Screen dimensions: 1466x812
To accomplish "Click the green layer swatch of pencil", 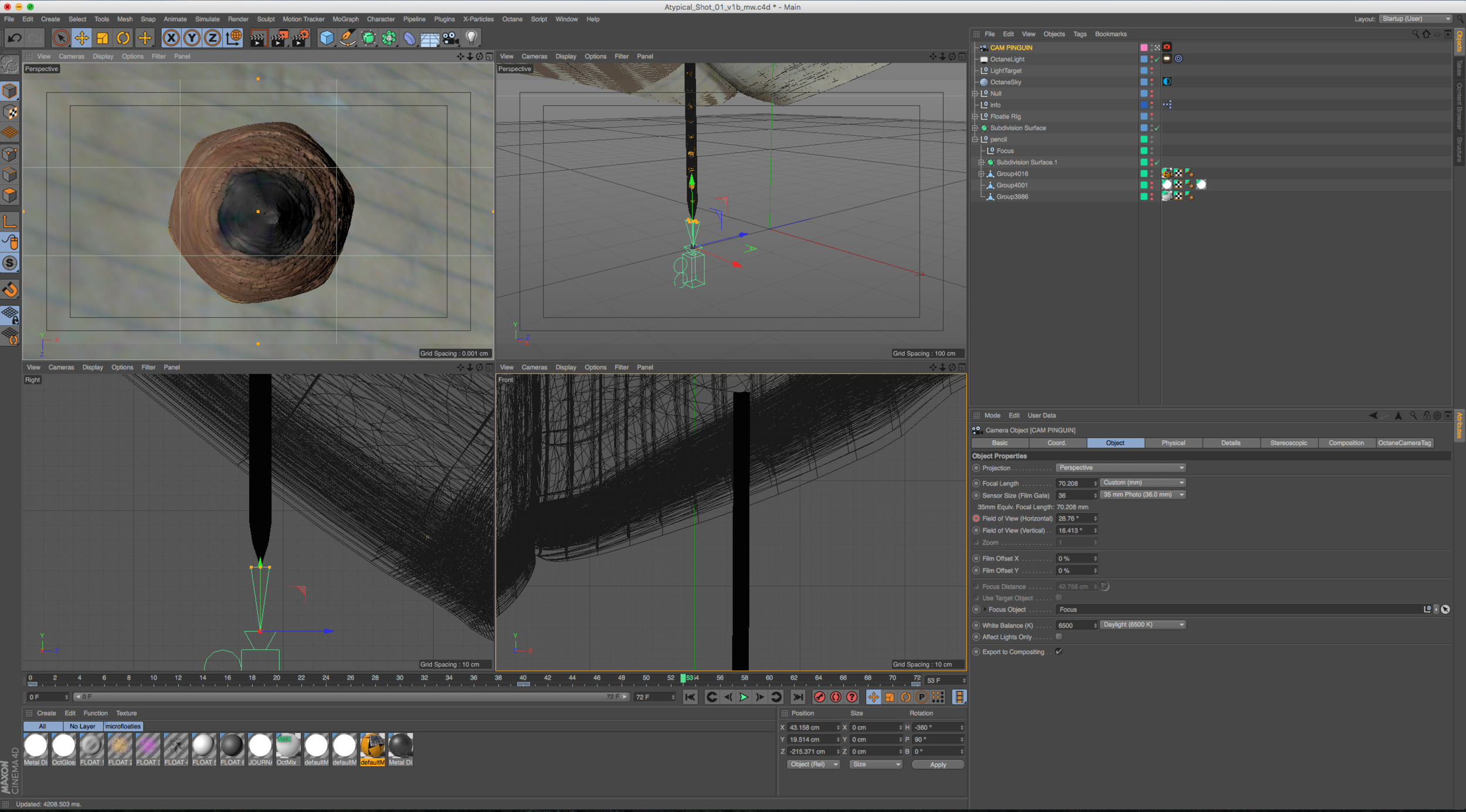I will (1143, 139).
